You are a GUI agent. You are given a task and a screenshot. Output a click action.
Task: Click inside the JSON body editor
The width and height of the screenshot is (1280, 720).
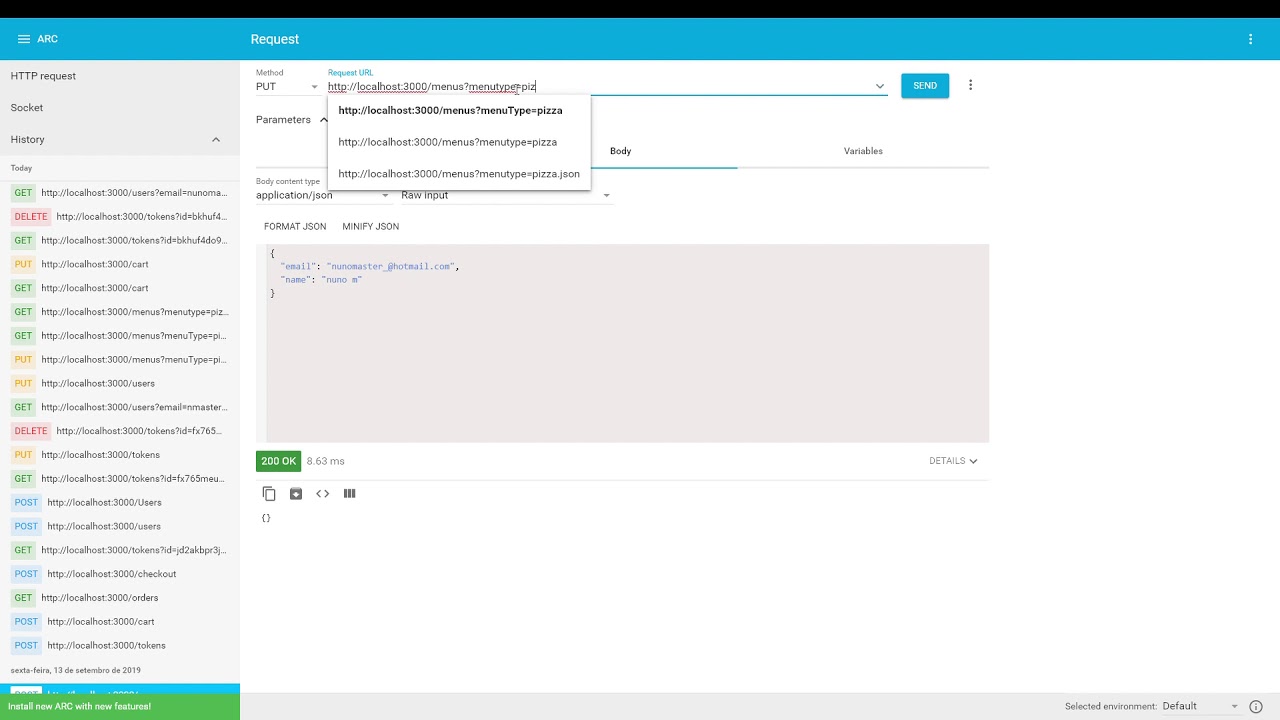point(622,343)
